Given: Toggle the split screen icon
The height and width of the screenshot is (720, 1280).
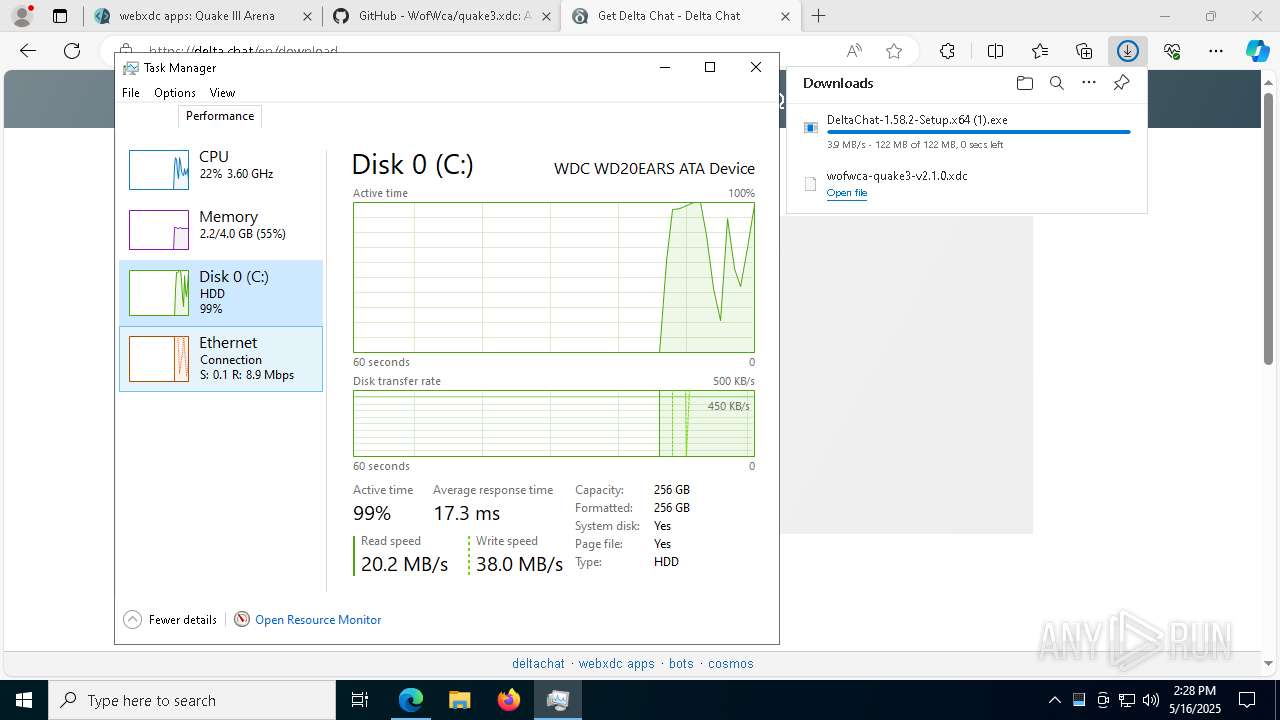Looking at the screenshot, I should 995,51.
